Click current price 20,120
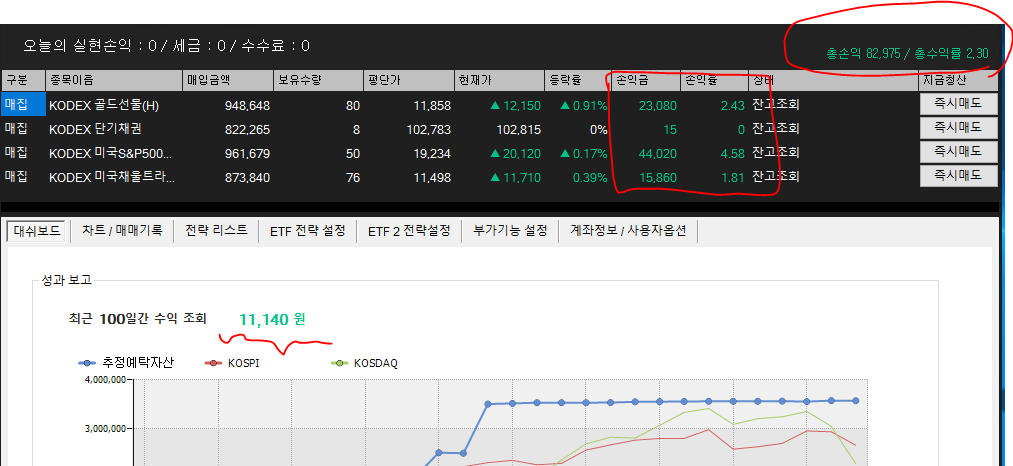 tap(521, 154)
